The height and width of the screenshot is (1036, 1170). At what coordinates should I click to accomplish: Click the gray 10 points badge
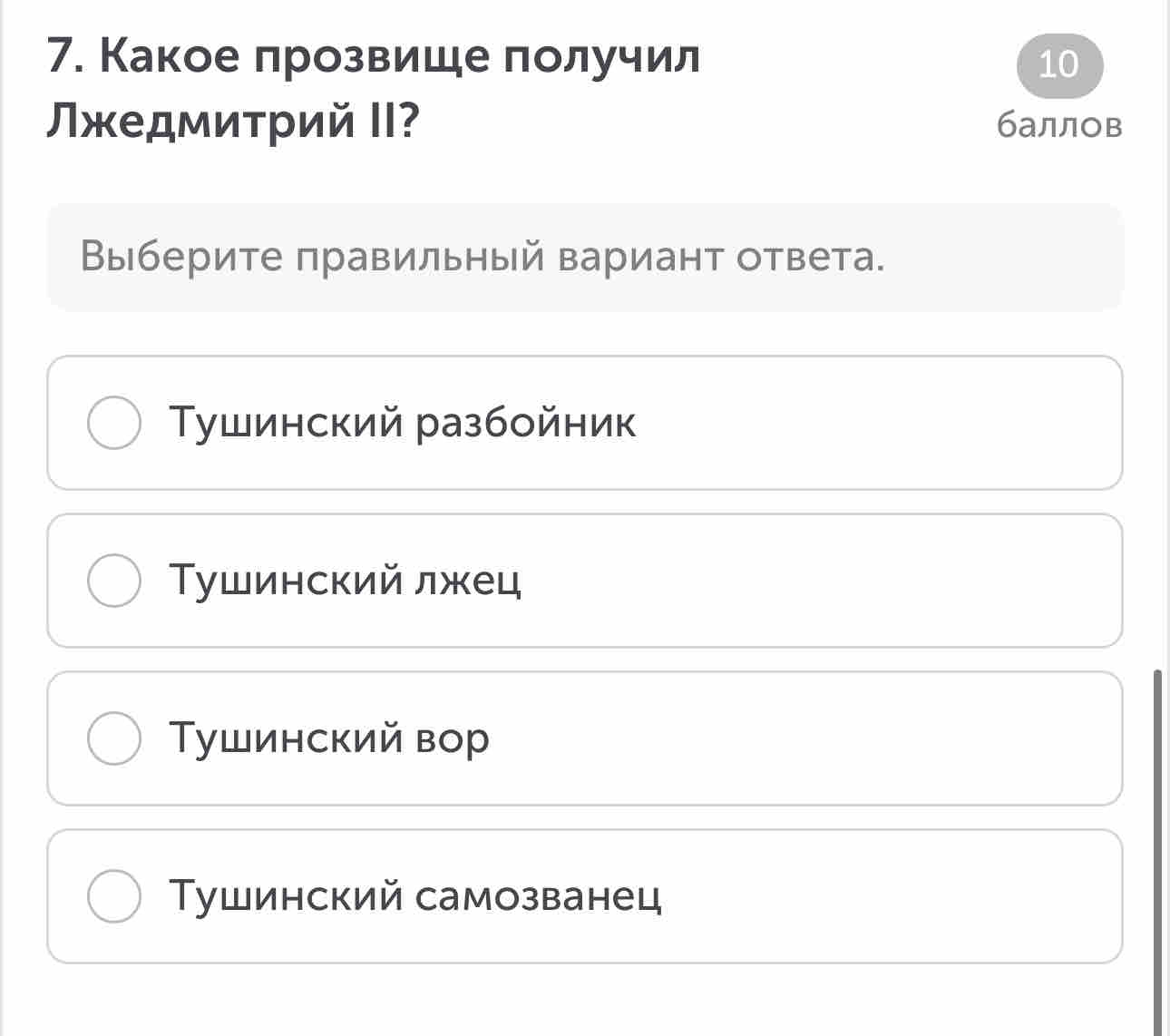tap(1059, 66)
